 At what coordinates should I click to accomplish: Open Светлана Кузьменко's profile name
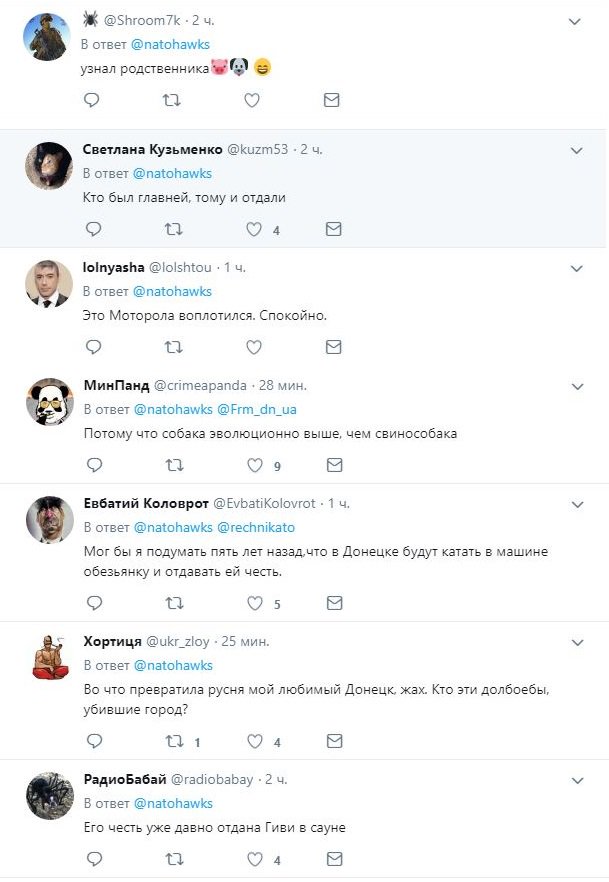(x=152, y=149)
